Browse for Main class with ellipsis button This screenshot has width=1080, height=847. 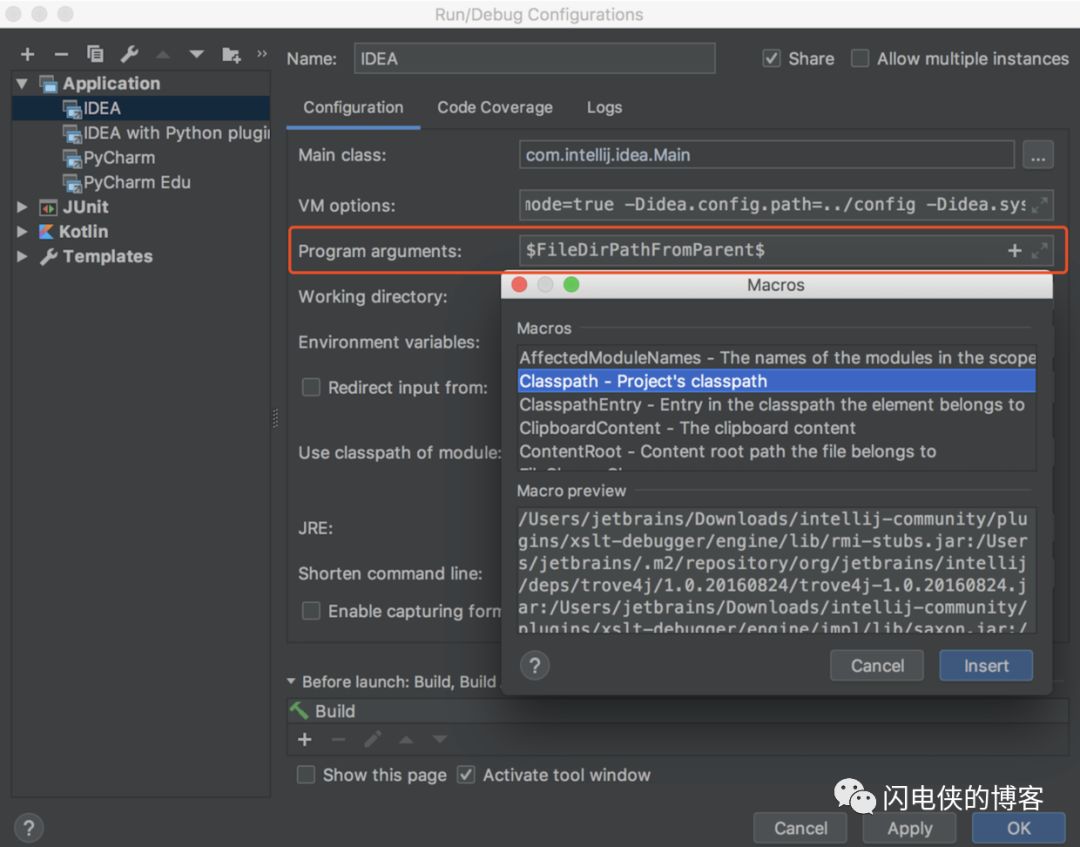1038,156
